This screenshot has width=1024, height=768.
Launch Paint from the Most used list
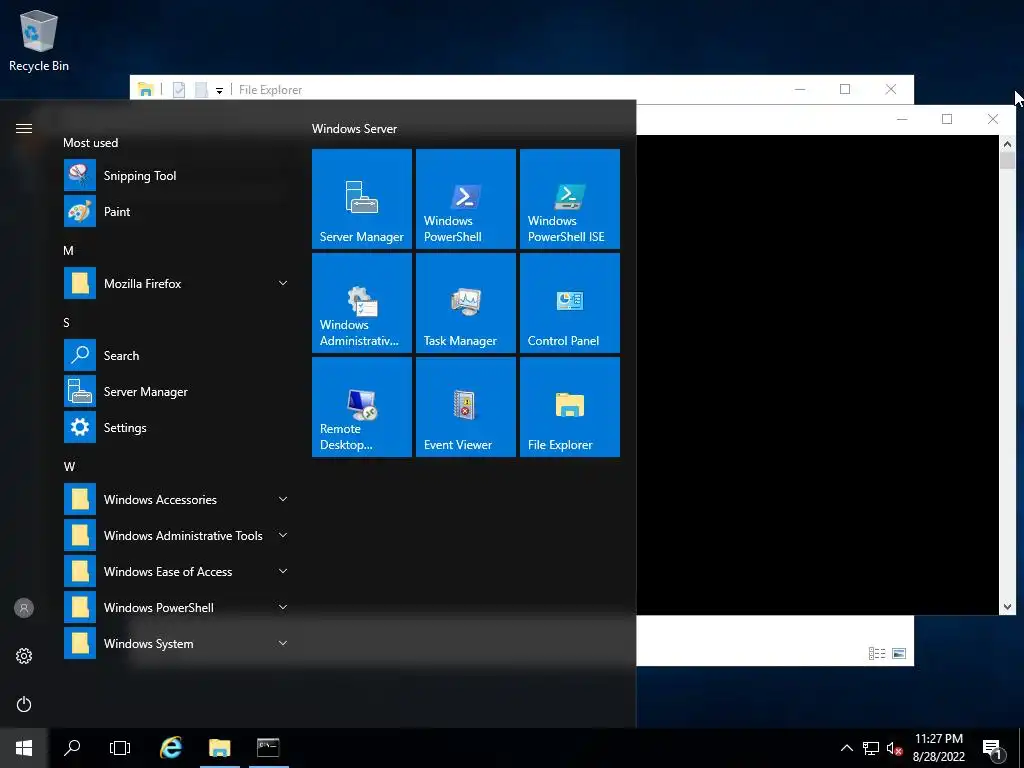click(x=178, y=212)
